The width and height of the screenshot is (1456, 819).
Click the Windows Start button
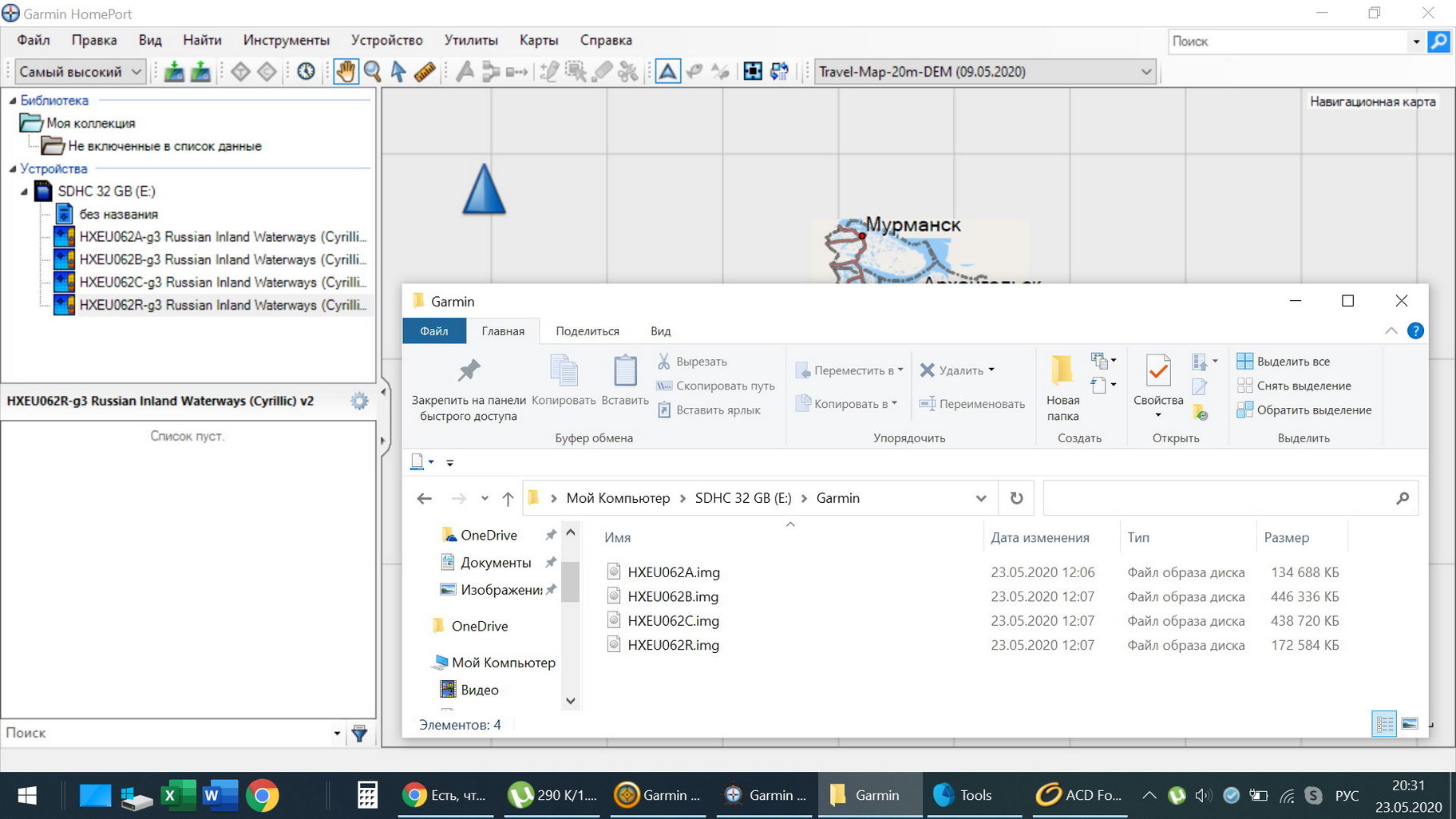[x=27, y=795]
